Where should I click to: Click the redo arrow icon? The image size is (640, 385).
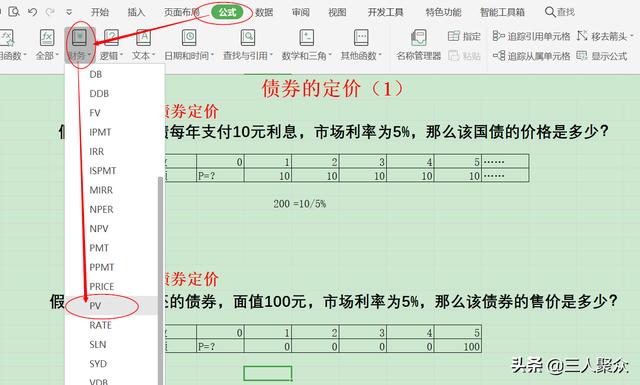pyautogui.click(x=50, y=12)
